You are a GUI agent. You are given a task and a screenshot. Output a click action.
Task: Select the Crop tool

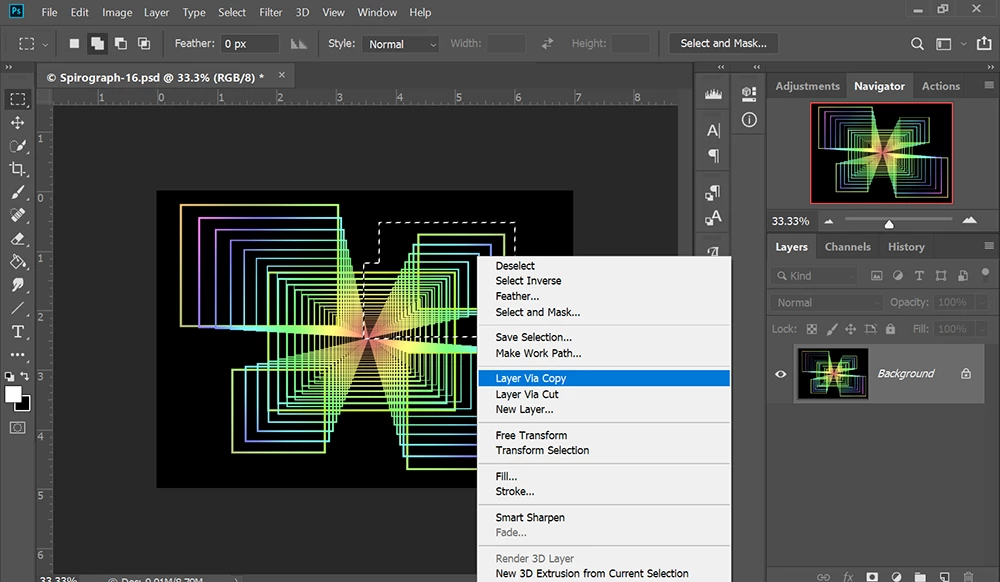(17, 169)
